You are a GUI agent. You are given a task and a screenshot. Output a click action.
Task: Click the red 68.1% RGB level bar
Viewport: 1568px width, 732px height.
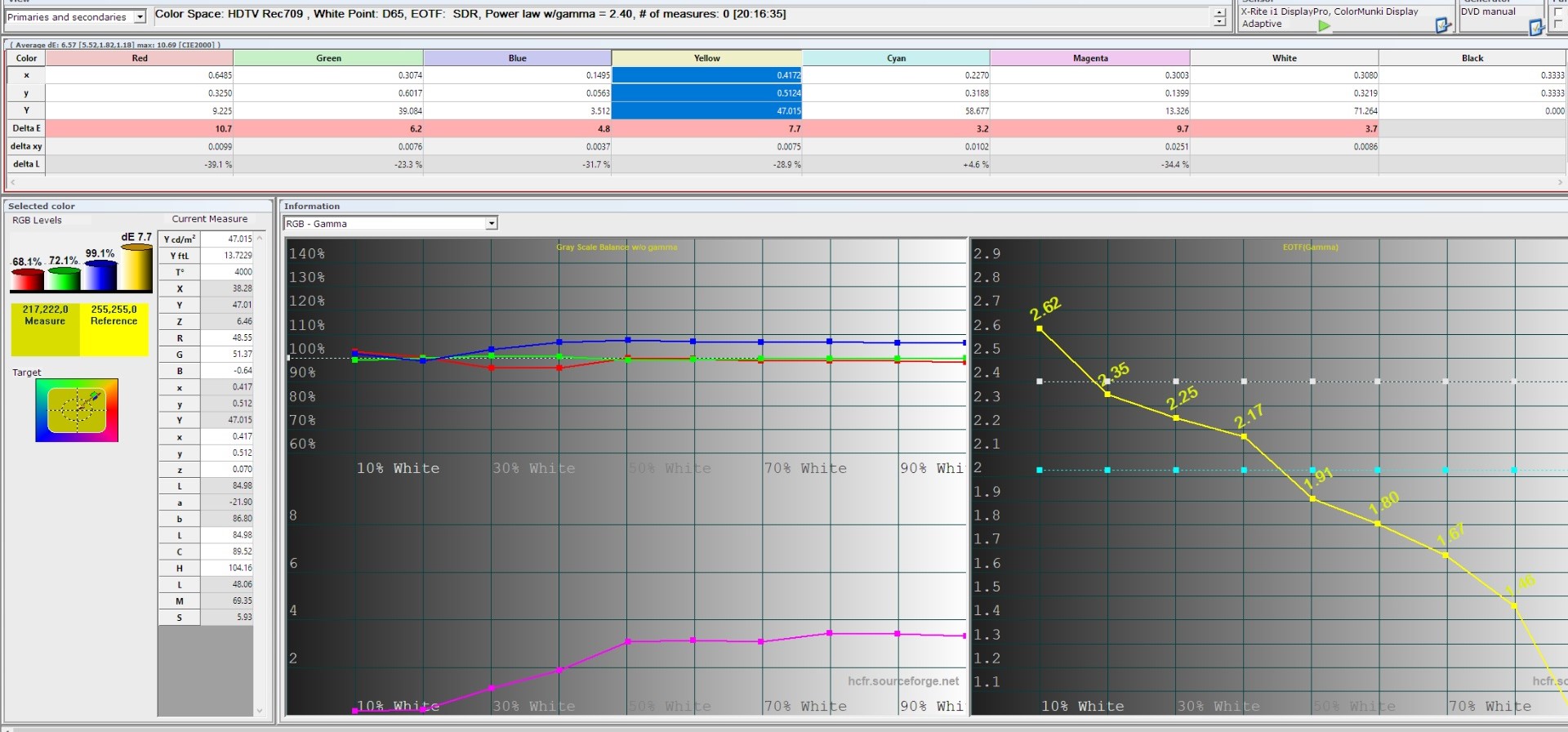[x=27, y=279]
